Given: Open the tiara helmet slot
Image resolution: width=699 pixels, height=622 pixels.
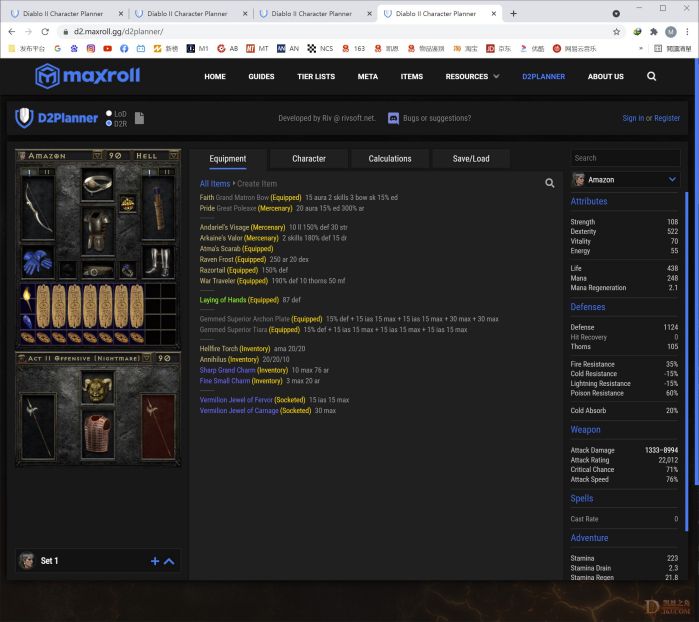Looking at the screenshot, I should (x=98, y=184).
